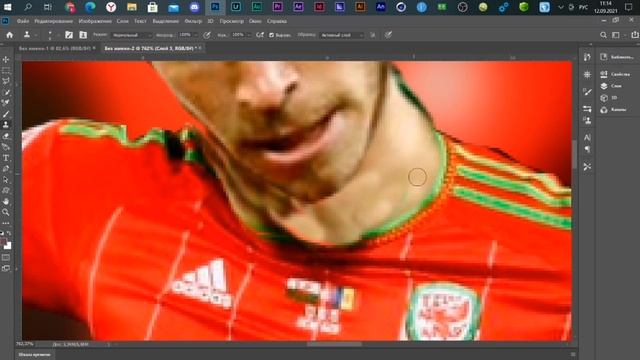Open the Фильтр menu
The height and width of the screenshot is (360, 640).
[x=193, y=21]
